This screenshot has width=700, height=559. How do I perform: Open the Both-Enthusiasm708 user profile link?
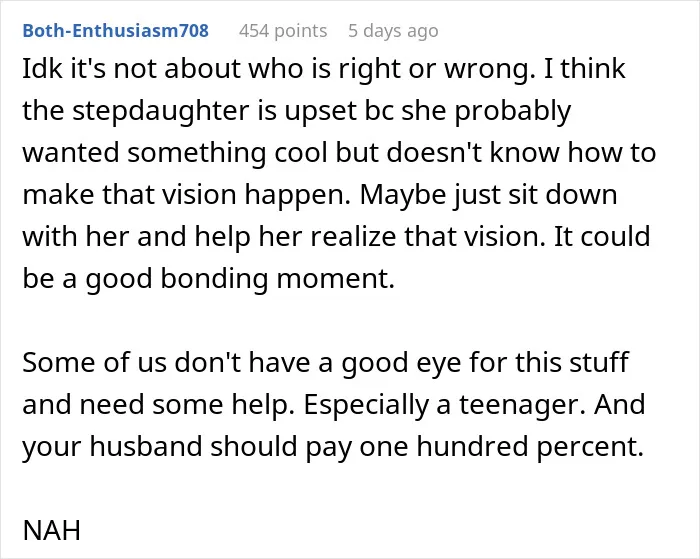tap(116, 31)
